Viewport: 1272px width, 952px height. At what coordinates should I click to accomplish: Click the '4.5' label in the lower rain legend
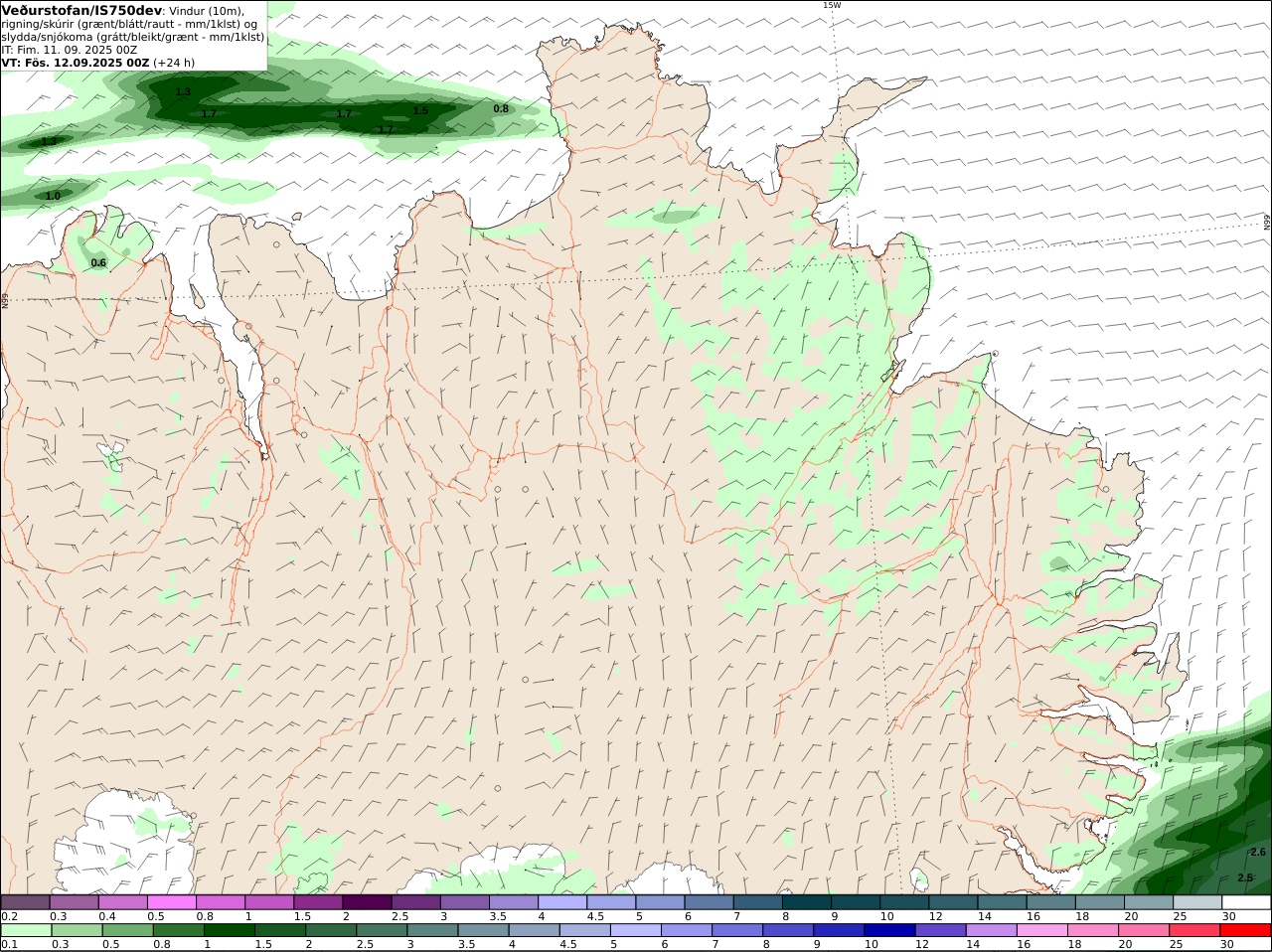pyautogui.click(x=568, y=945)
